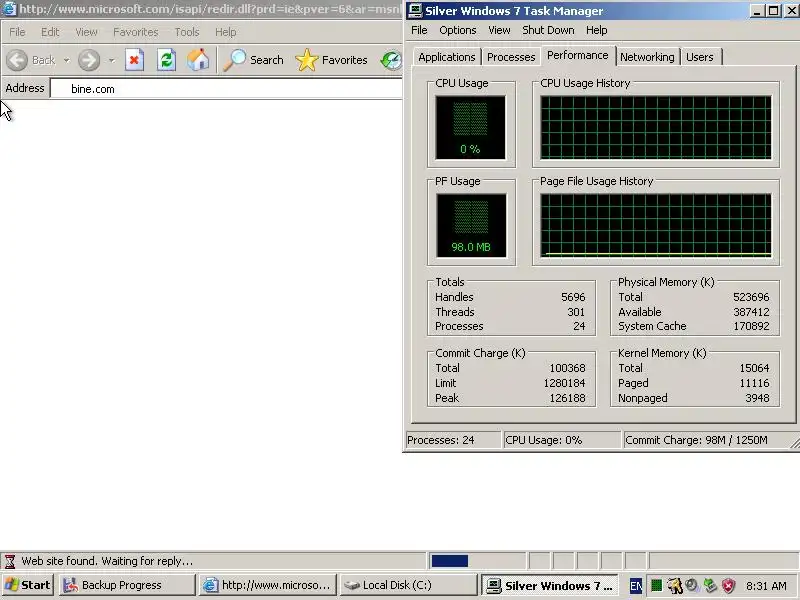The height and width of the screenshot is (600, 800).
Task: Click the Page File Usage History graph
Action: pyautogui.click(x=656, y=226)
